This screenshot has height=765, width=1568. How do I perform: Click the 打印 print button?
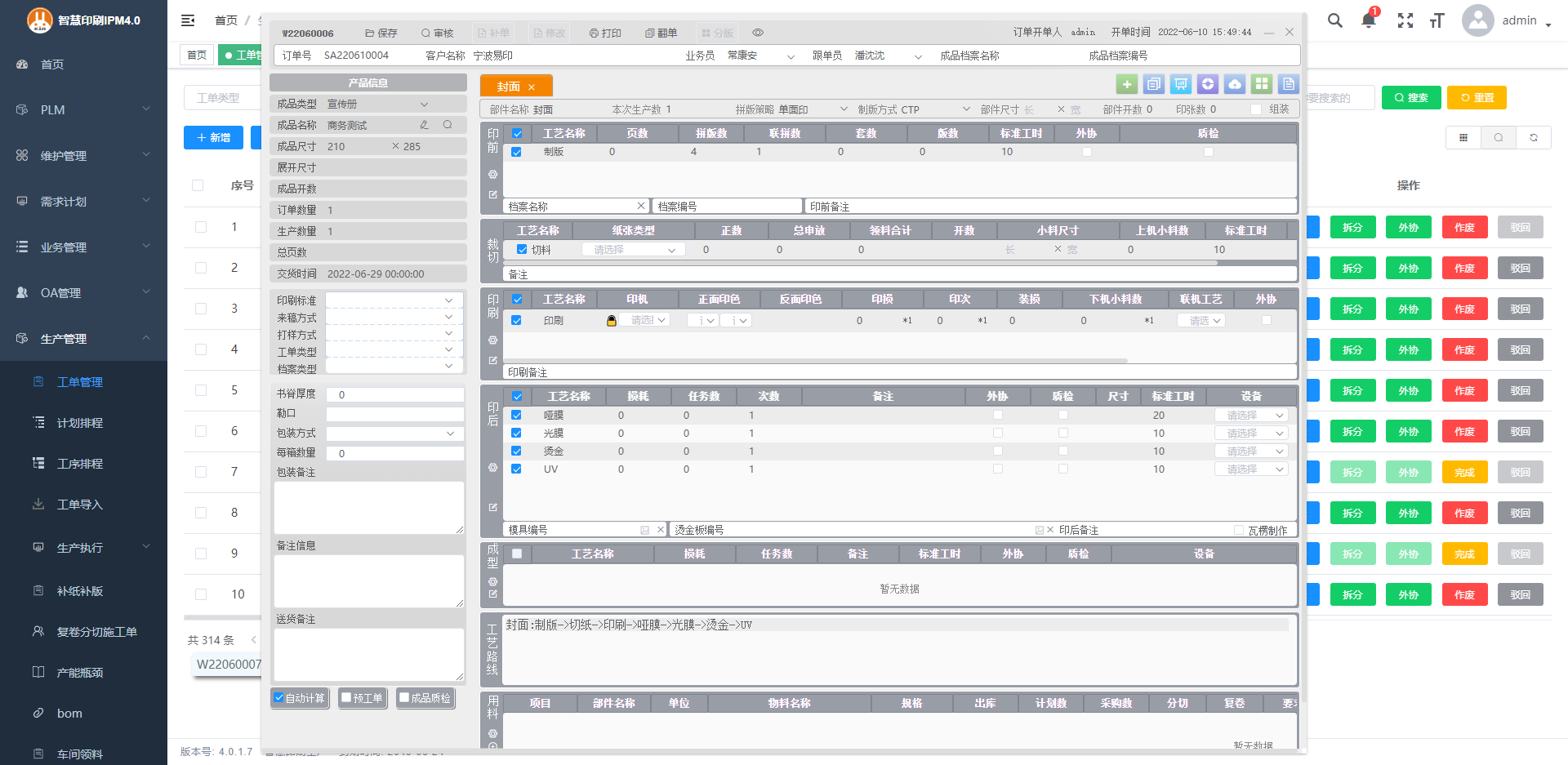point(605,33)
